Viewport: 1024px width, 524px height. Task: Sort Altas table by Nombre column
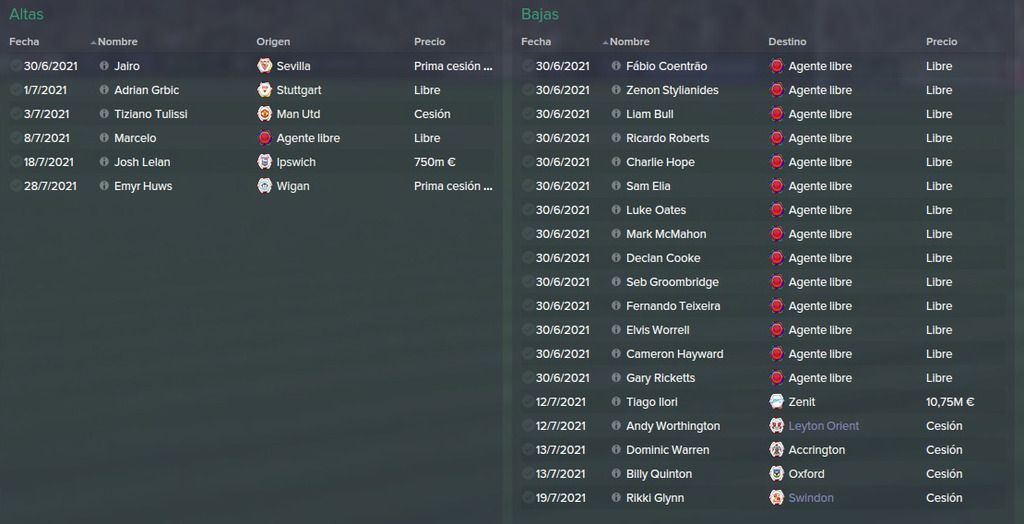pos(118,42)
